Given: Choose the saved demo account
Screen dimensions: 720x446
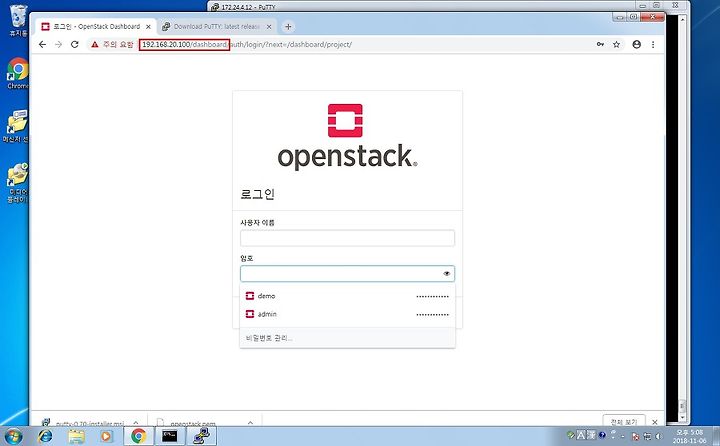Looking at the screenshot, I should click(347, 296).
